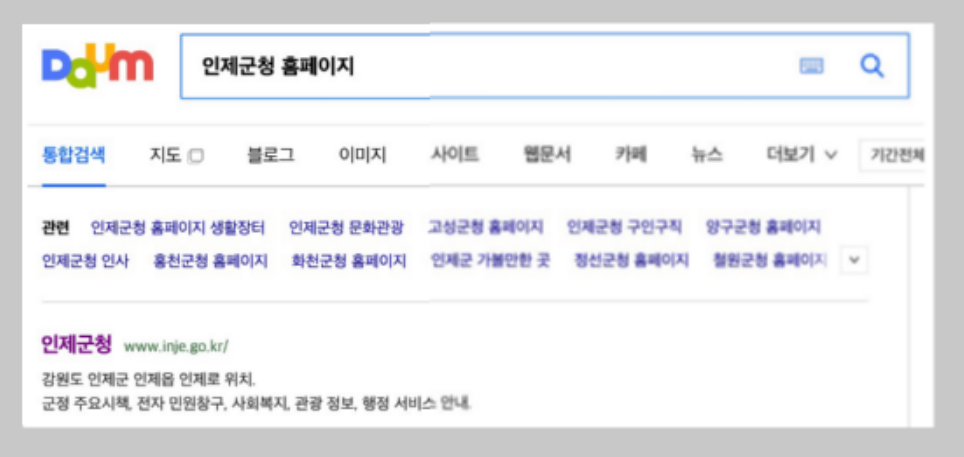
Task: Switch to the 지도 tab
Action: tap(165, 156)
